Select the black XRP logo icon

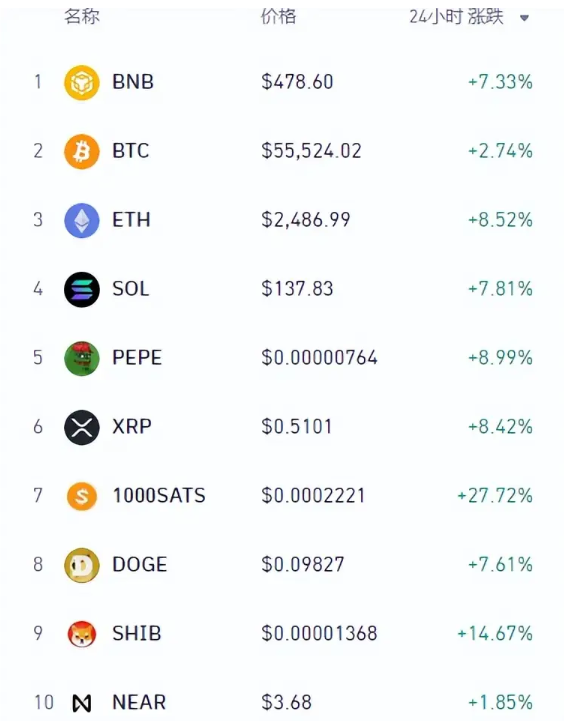point(82,428)
